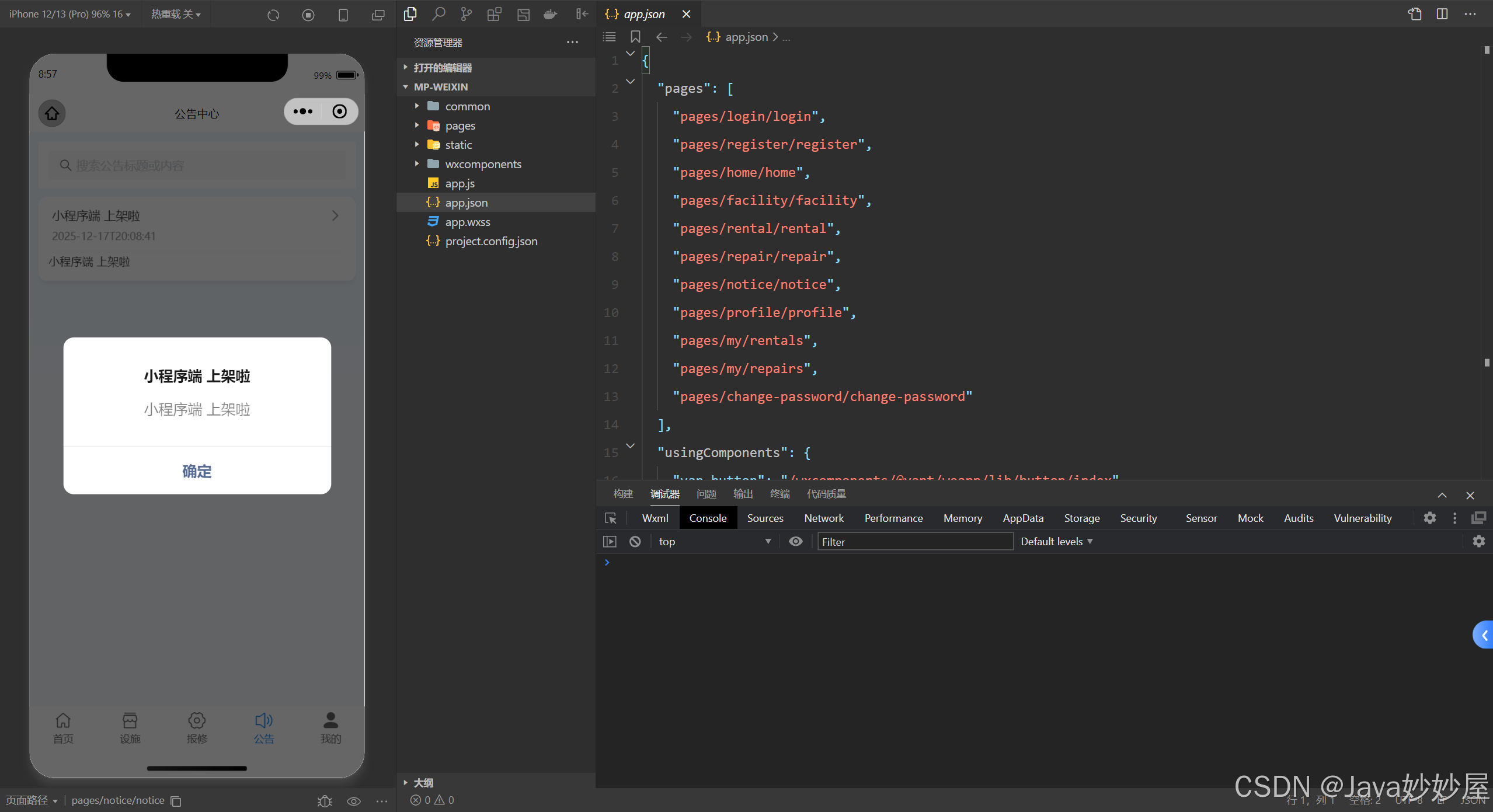The height and width of the screenshot is (812, 1493).
Task: Click the element inspector selector icon
Action: pyautogui.click(x=610, y=518)
